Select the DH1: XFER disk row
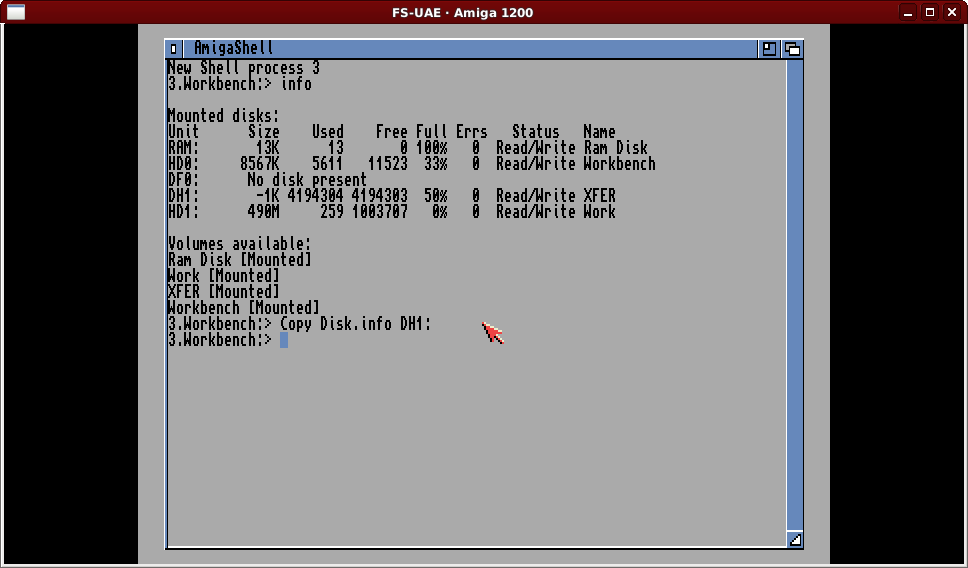Viewport: 968px width, 568px height. [x=391, y=196]
